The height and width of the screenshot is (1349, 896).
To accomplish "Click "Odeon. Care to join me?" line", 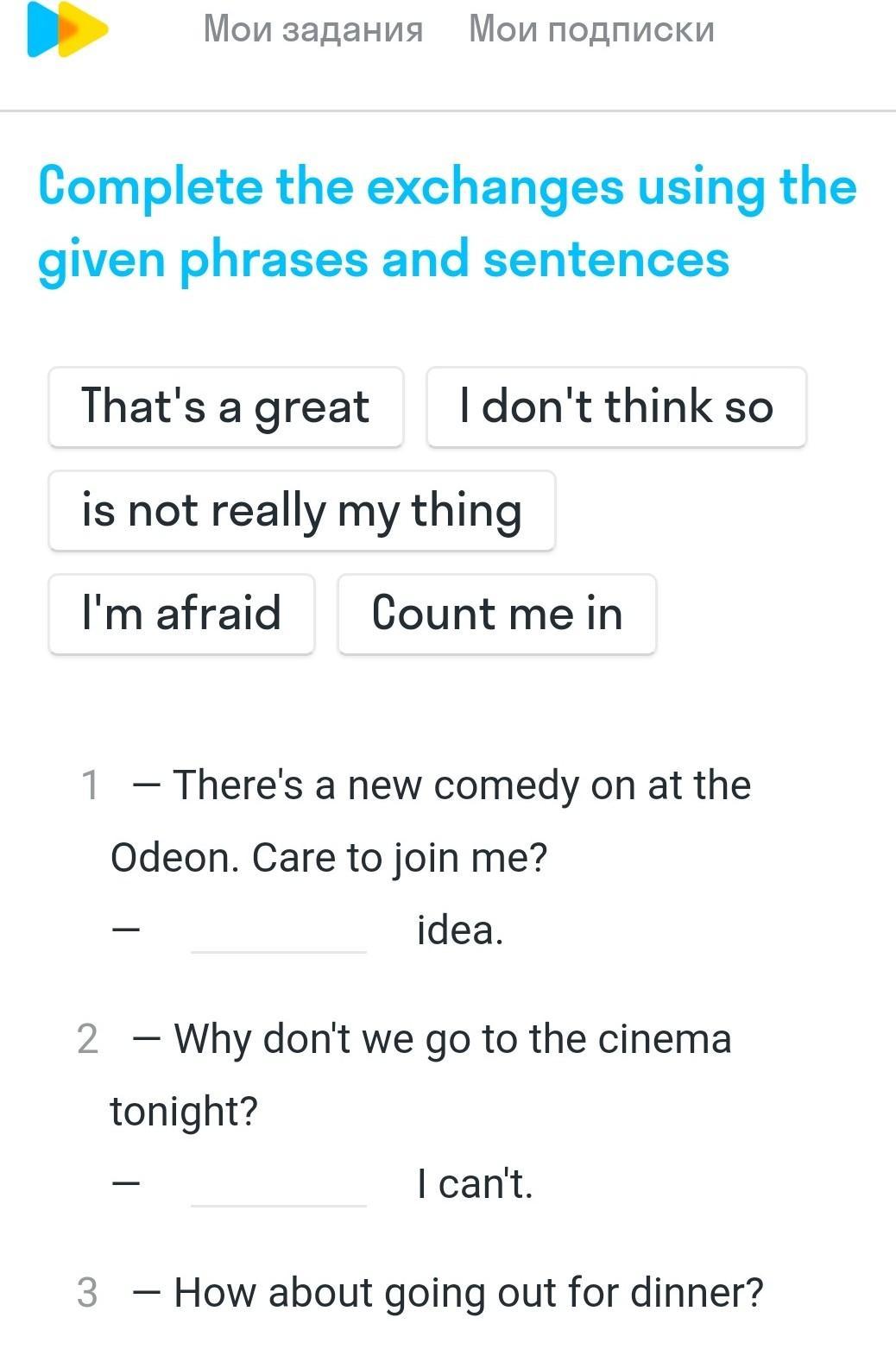I will coord(329,858).
